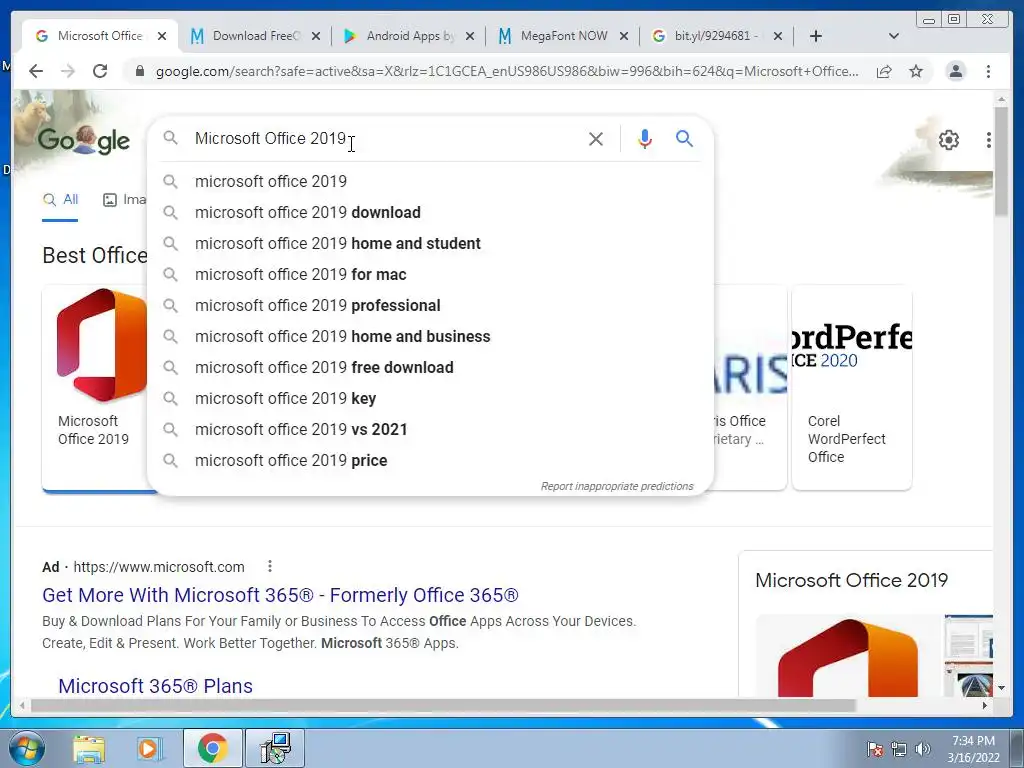Click the Google doodle logo

pyautogui.click(x=84, y=140)
